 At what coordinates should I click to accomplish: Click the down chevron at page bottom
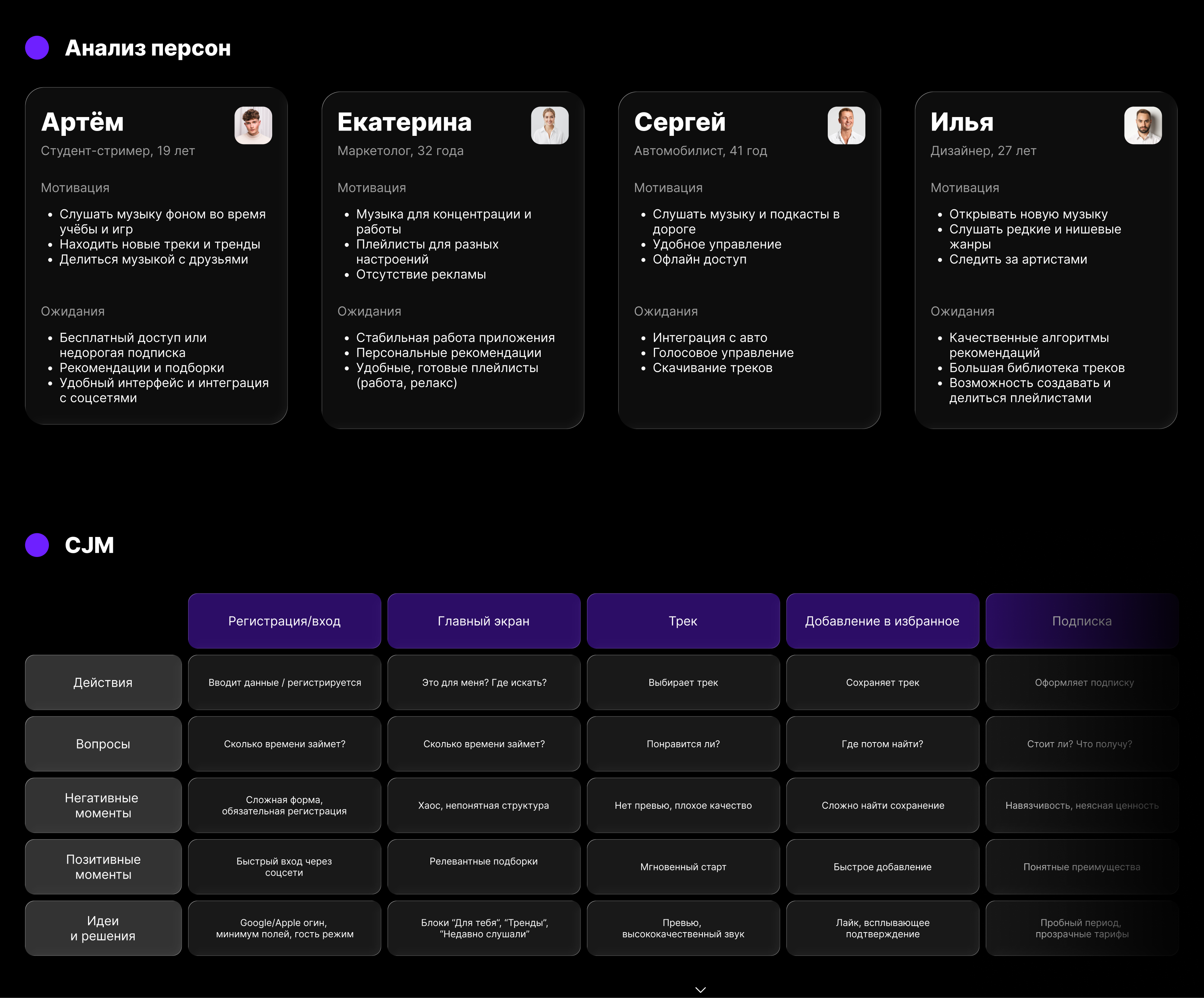700,989
